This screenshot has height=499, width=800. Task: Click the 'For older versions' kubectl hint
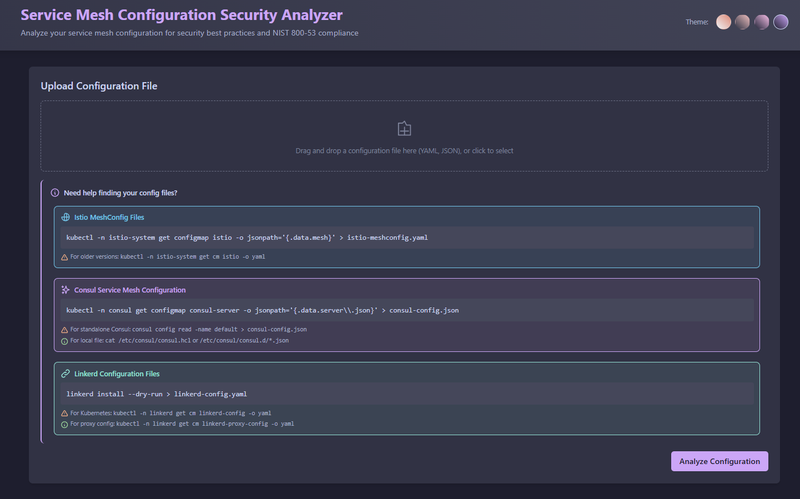(167, 257)
